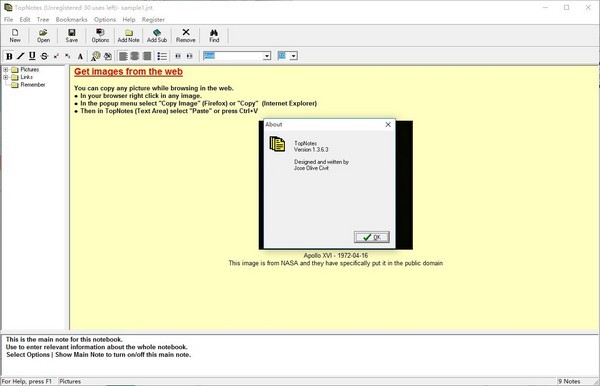Image resolution: width=600 pixels, height=386 pixels.
Task: Close the About dialog with X
Action: [x=388, y=125]
